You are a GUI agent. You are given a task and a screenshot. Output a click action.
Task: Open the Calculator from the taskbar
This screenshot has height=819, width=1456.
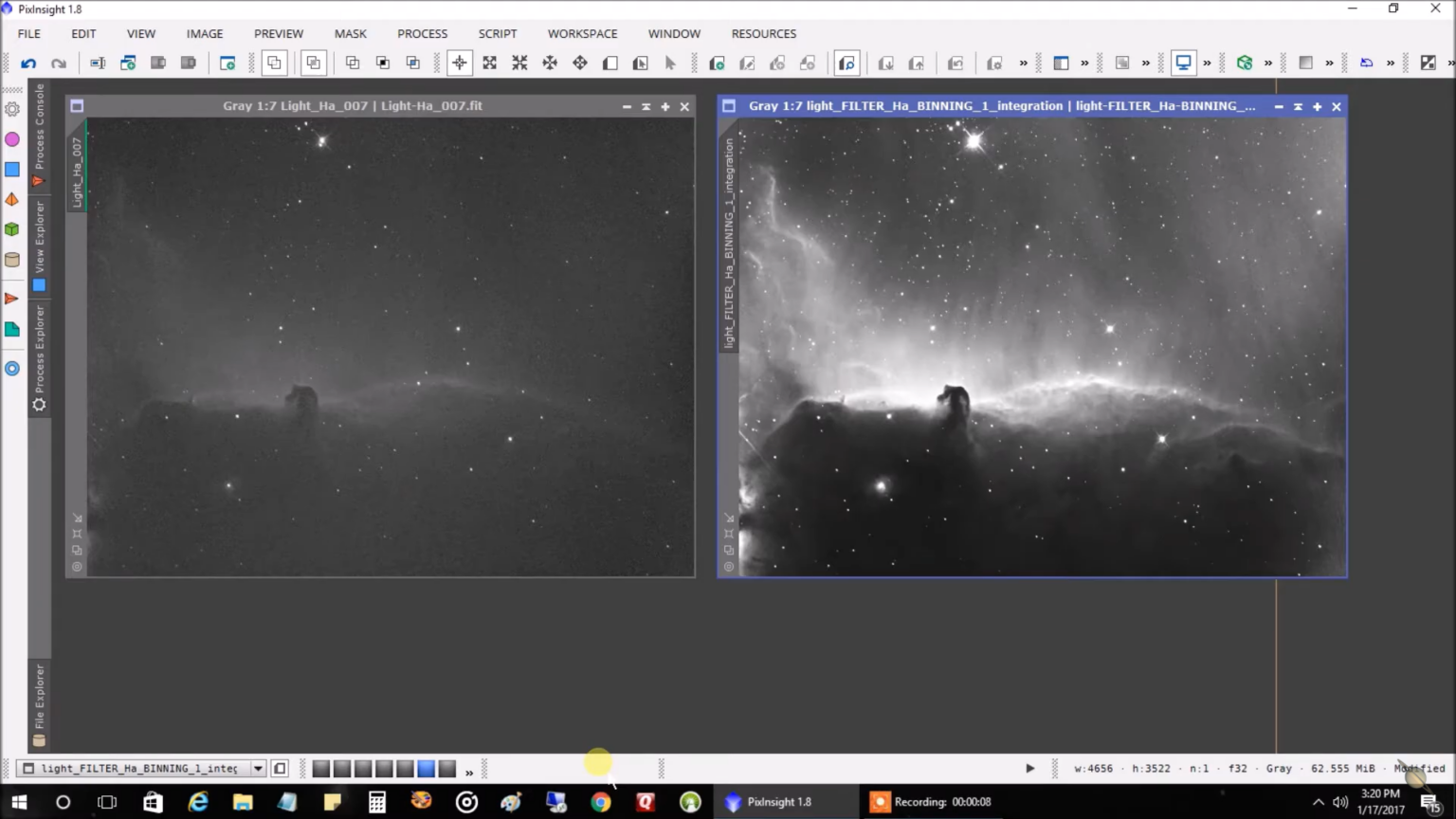click(377, 802)
